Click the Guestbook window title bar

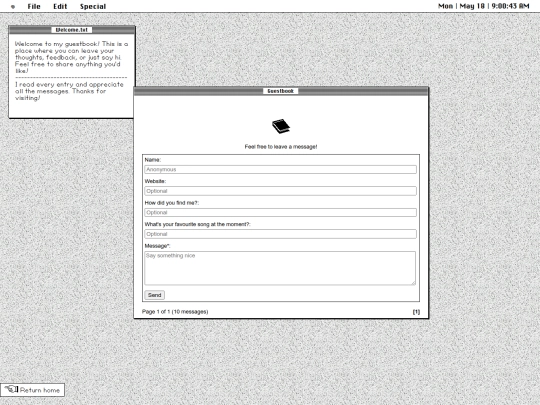point(281,91)
